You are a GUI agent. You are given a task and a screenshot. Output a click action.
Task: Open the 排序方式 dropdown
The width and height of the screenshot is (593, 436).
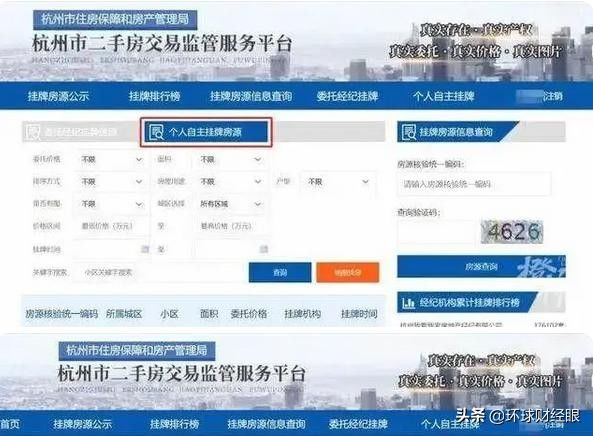[x=111, y=182]
